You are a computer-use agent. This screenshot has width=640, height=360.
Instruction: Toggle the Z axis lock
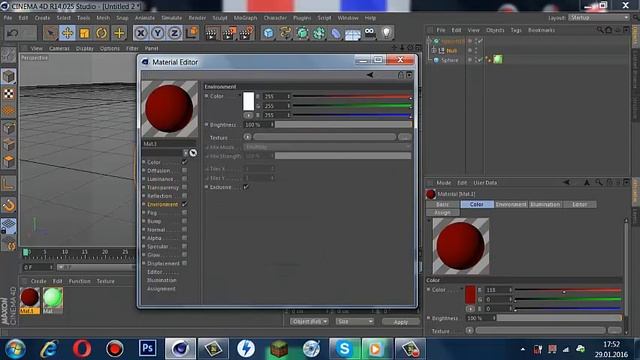[x=175, y=33]
